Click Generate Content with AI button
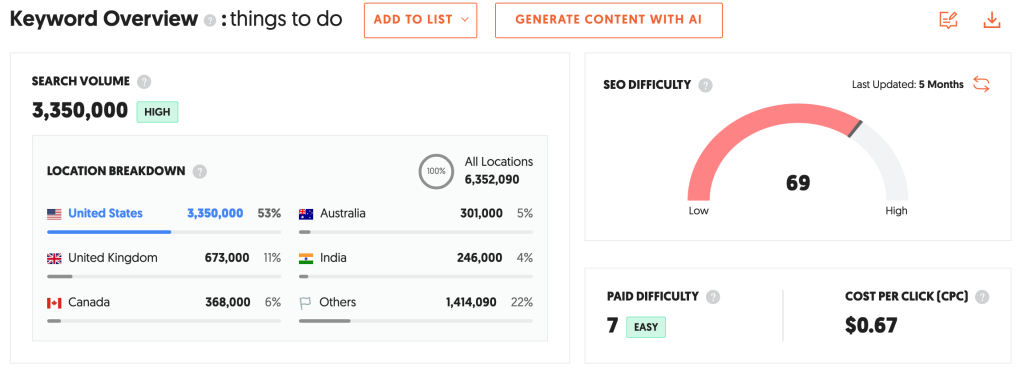1024x369 pixels. [x=609, y=20]
